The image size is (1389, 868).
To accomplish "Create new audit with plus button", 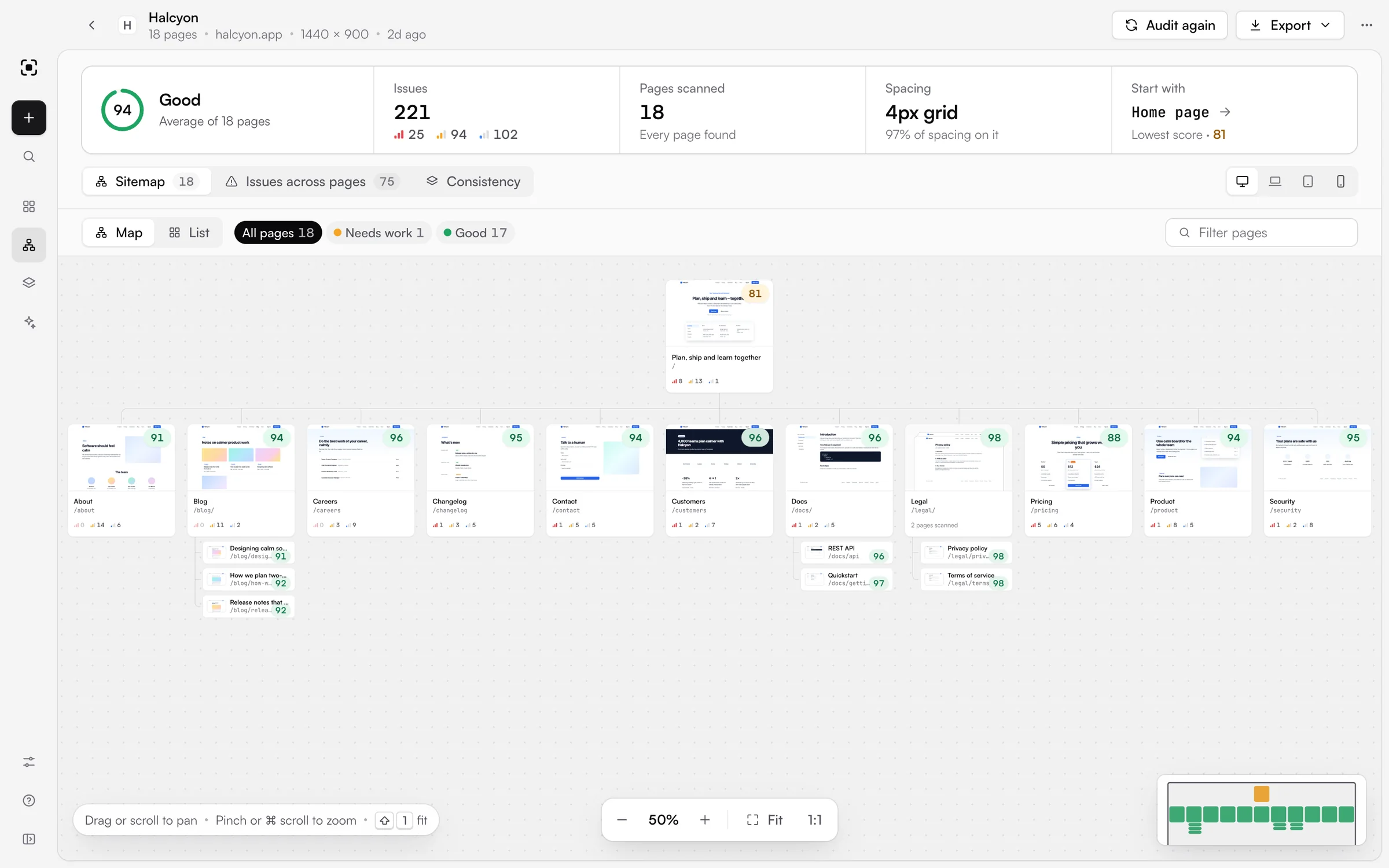I will pos(29,118).
